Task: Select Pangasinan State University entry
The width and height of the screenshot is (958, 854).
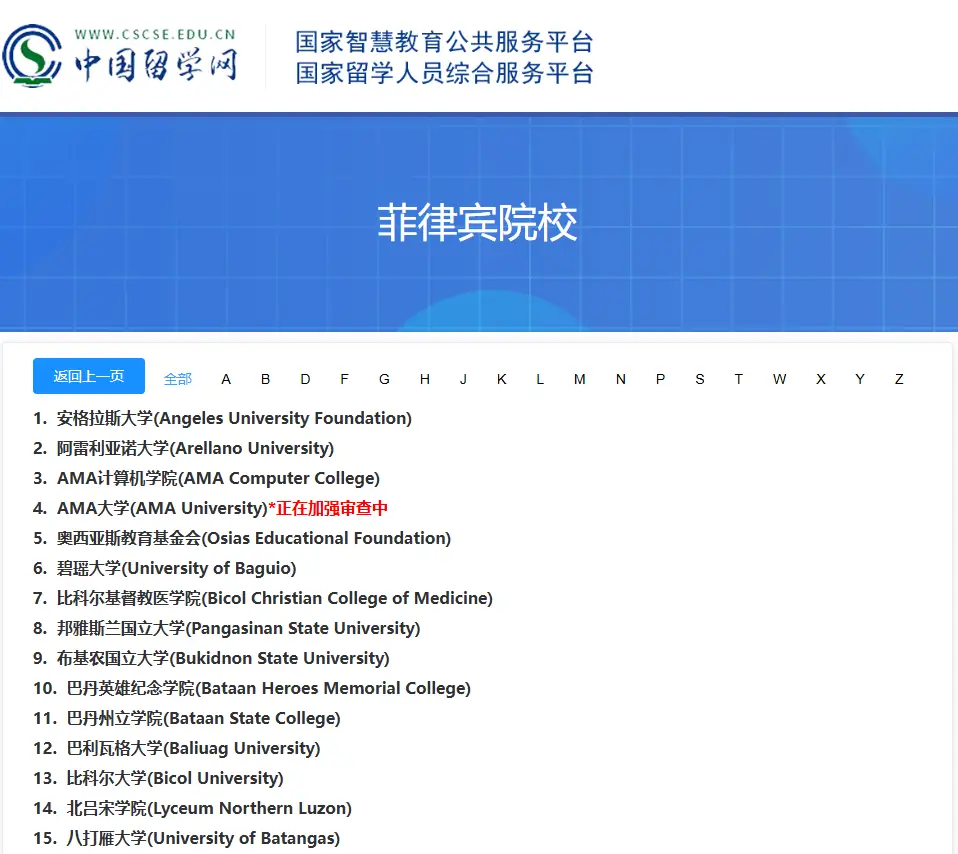Action: (x=238, y=628)
